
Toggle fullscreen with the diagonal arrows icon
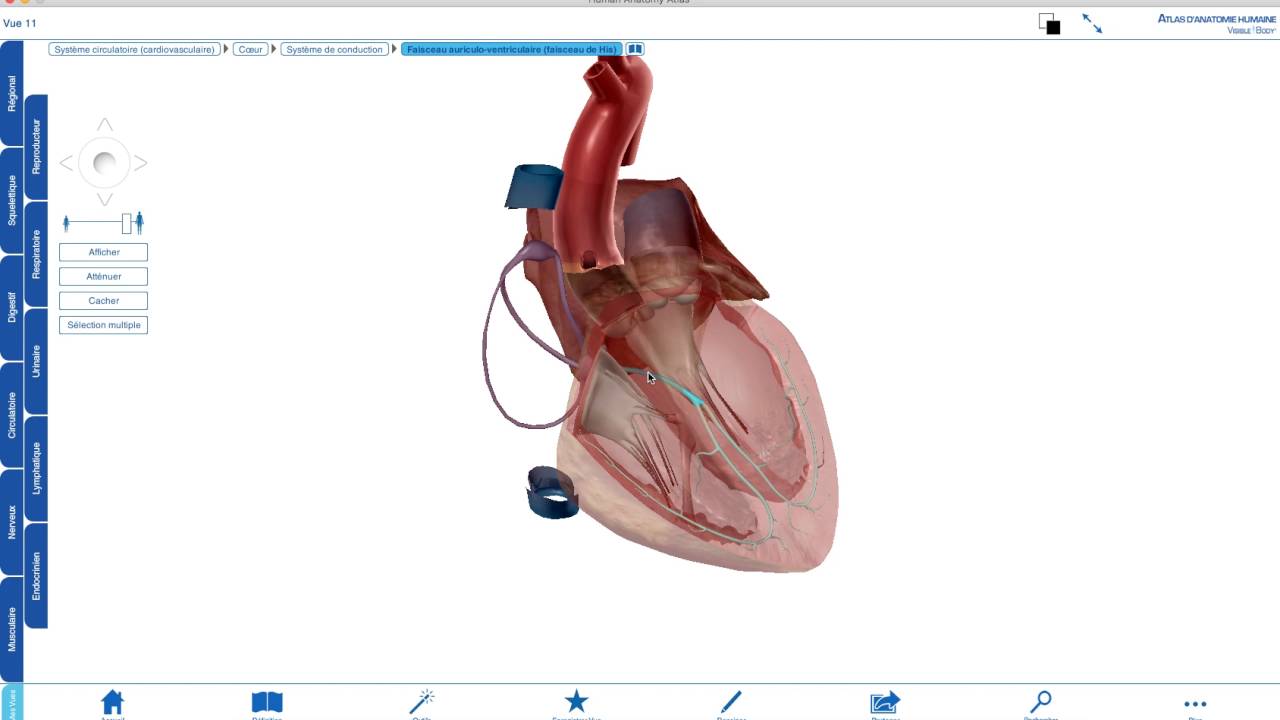[x=1092, y=24]
